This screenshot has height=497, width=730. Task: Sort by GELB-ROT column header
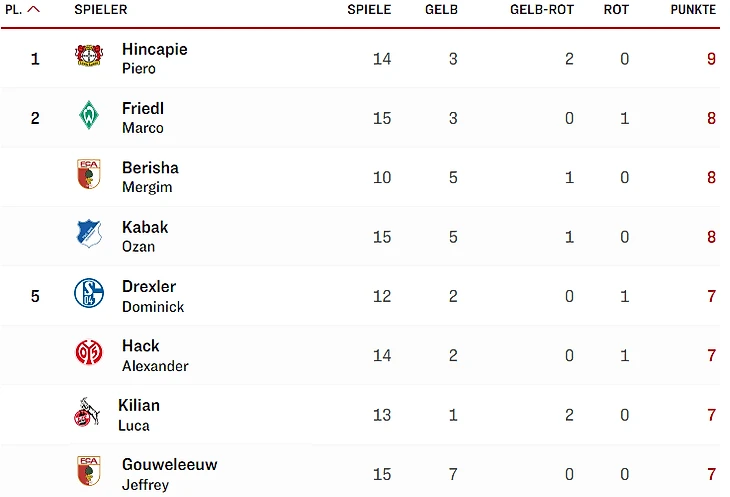(x=541, y=10)
